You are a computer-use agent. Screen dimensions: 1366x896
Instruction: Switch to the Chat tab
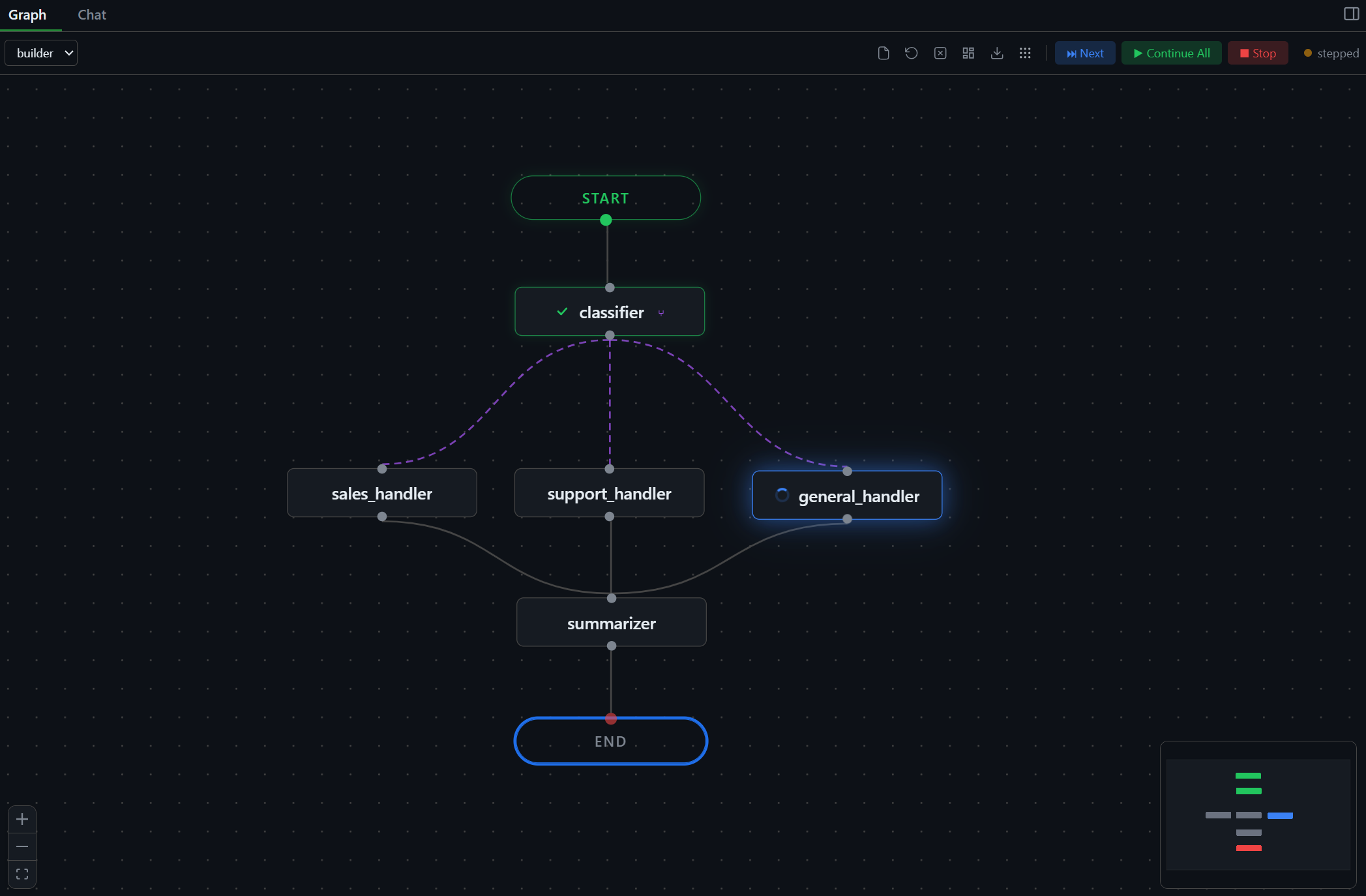tap(91, 14)
